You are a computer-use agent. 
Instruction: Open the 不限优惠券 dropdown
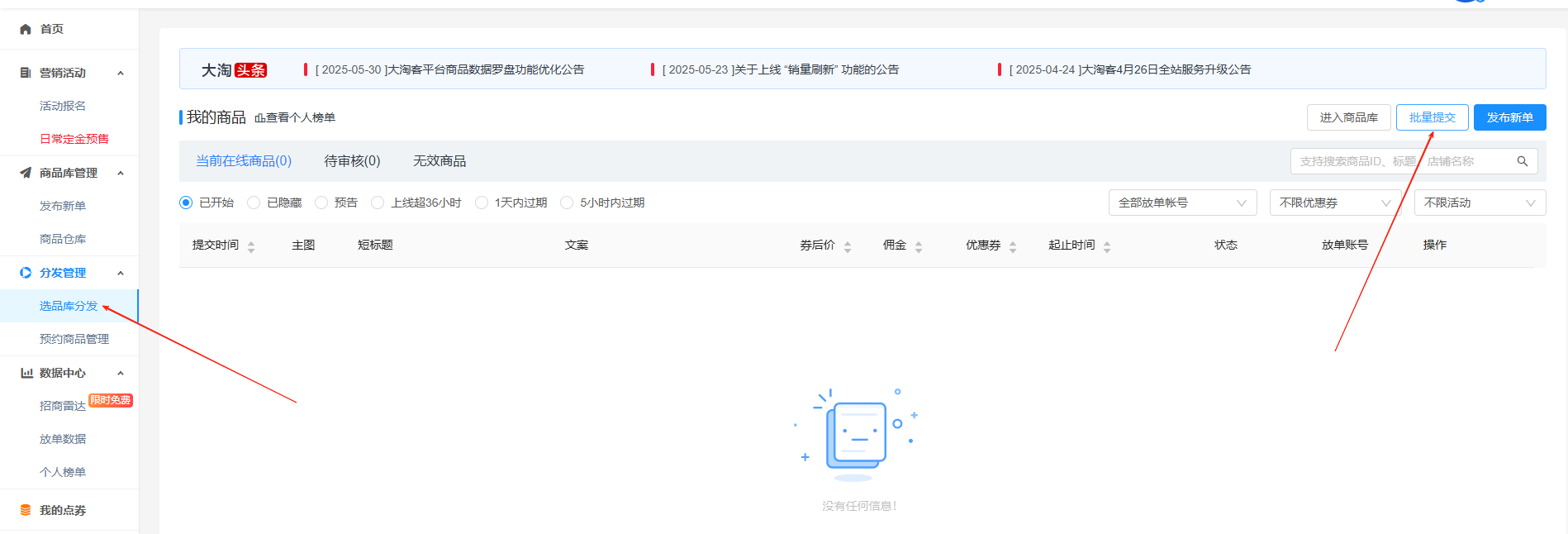tap(1334, 203)
